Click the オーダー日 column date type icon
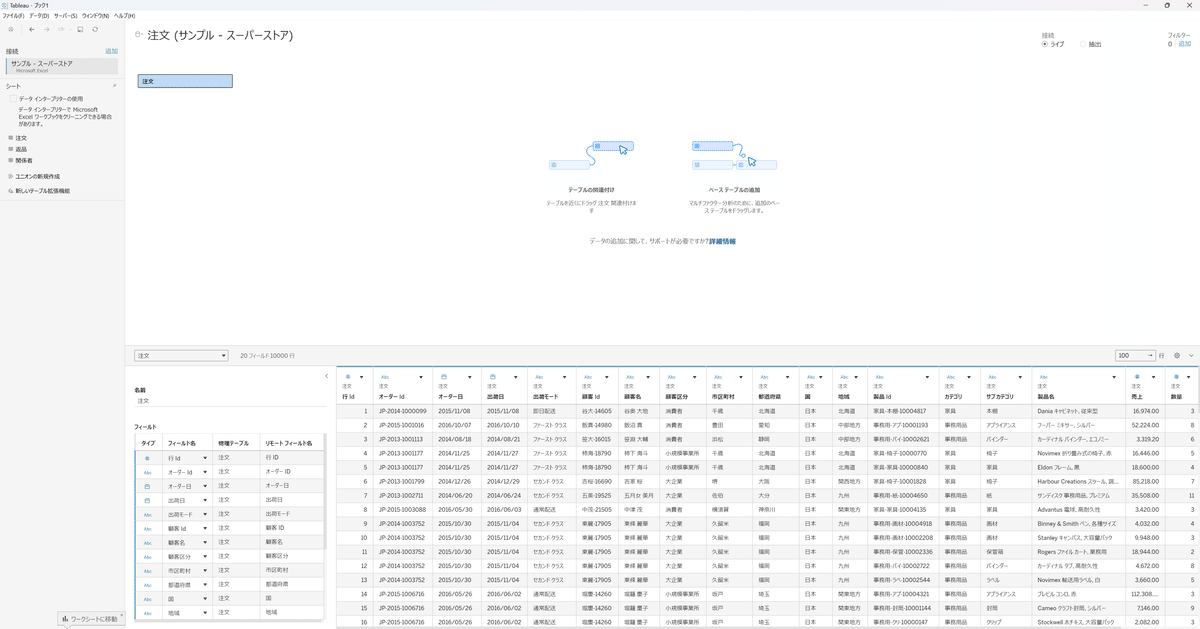Image resolution: width=1200 pixels, height=629 pixels. (443, 377)
